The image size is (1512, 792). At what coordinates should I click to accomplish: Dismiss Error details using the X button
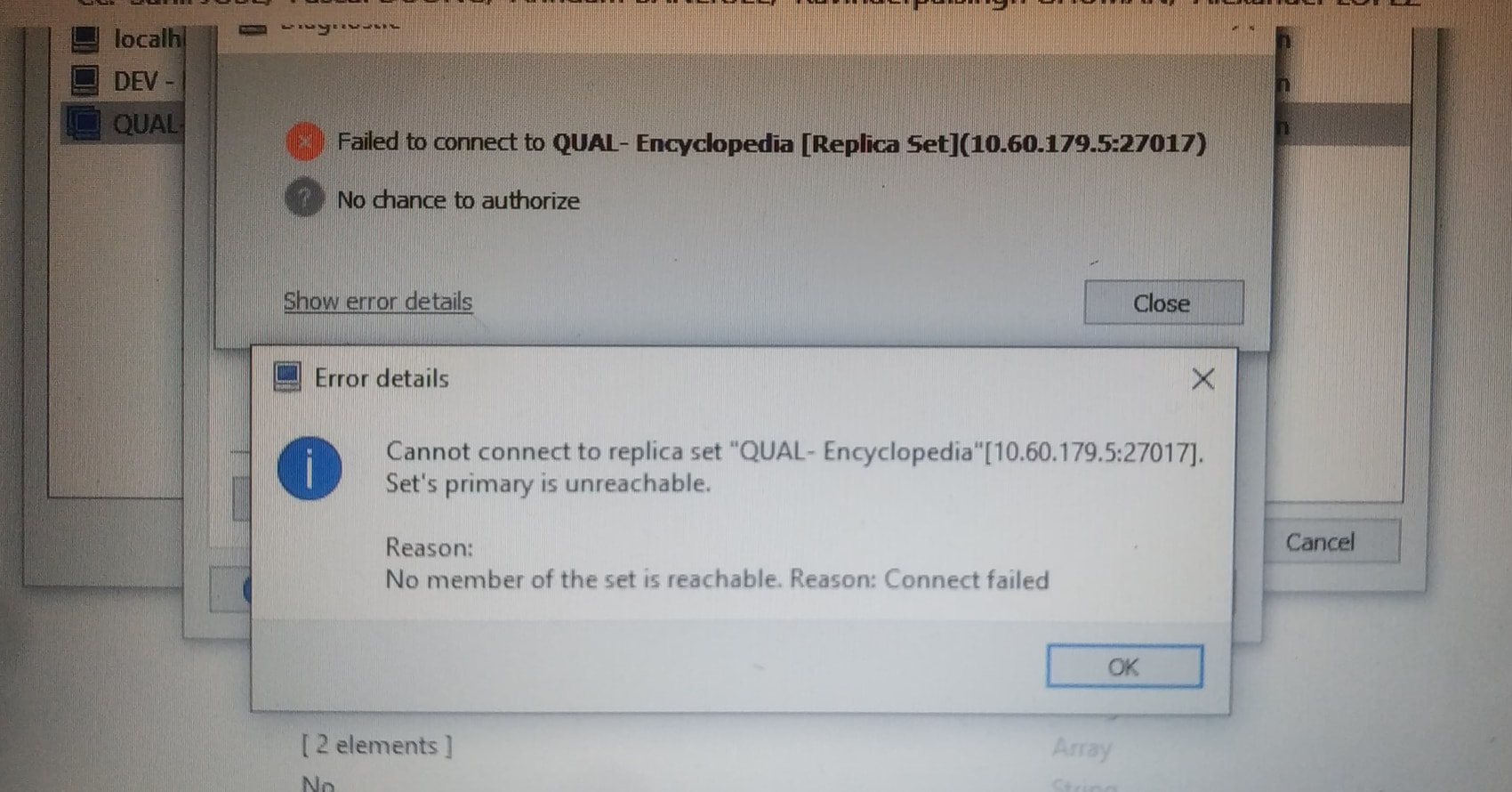click(1202, 379)
